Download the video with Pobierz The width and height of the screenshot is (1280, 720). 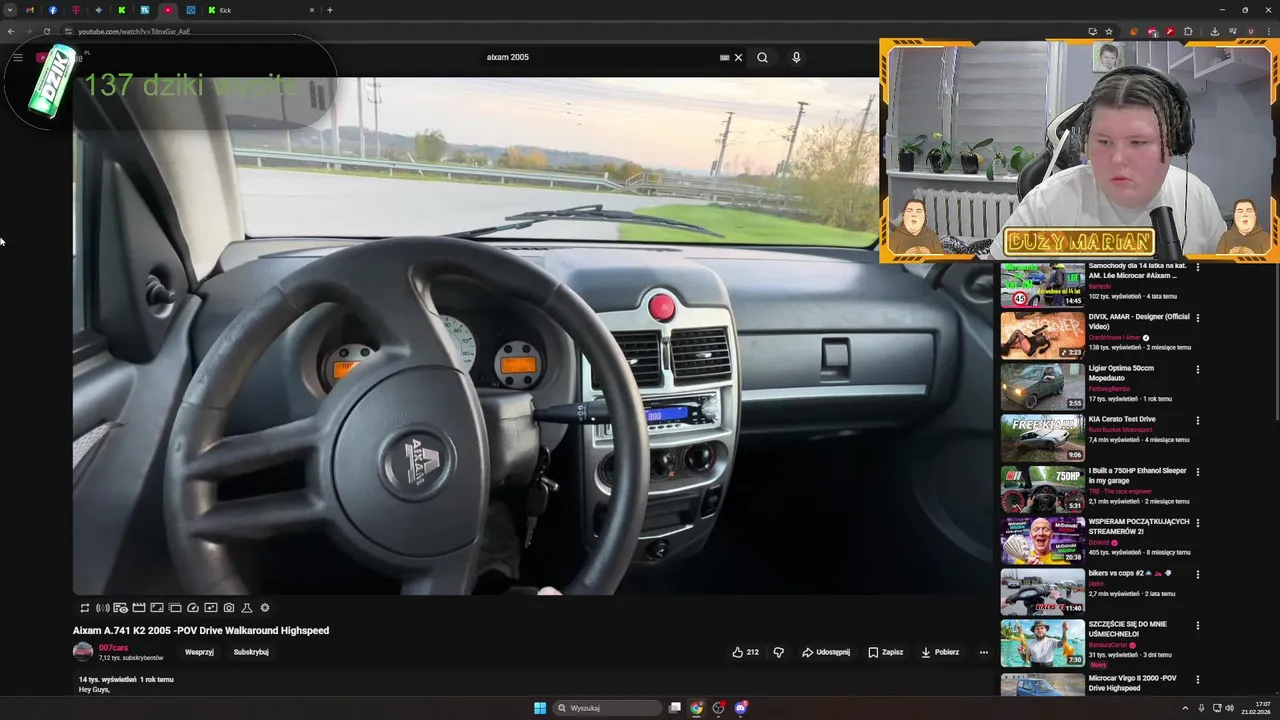pyautogui.click(x=940, y=652)
